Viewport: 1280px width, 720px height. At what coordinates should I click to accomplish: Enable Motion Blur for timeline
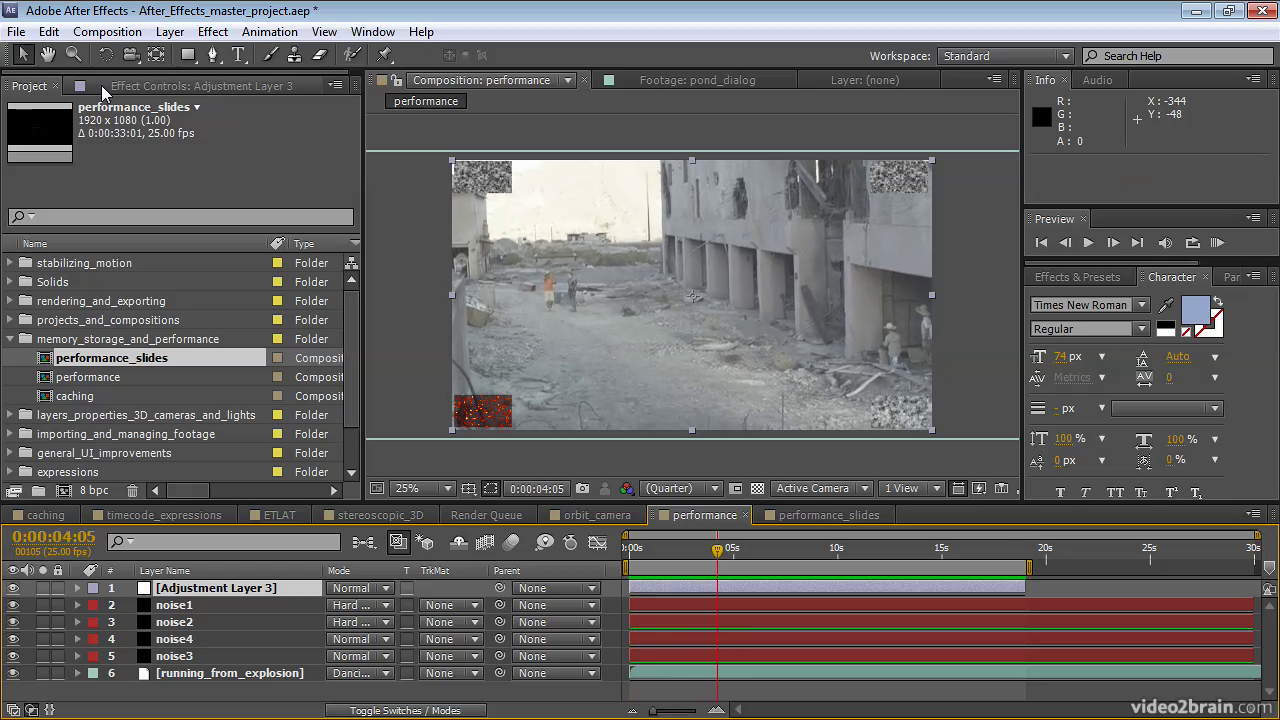pos(511,543)
